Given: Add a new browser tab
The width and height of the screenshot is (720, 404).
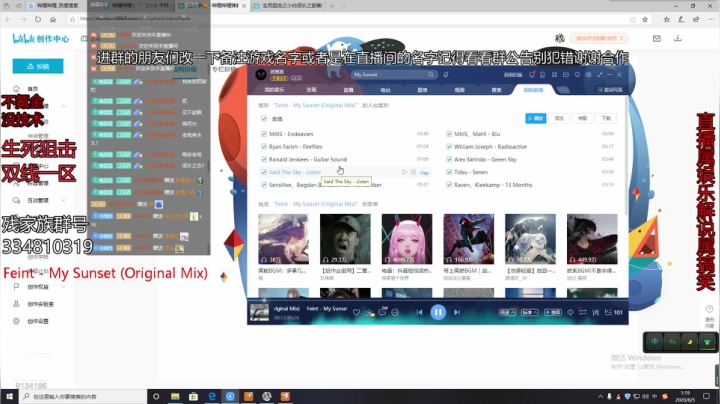Looking at the screenshot, I should (332, 6).
